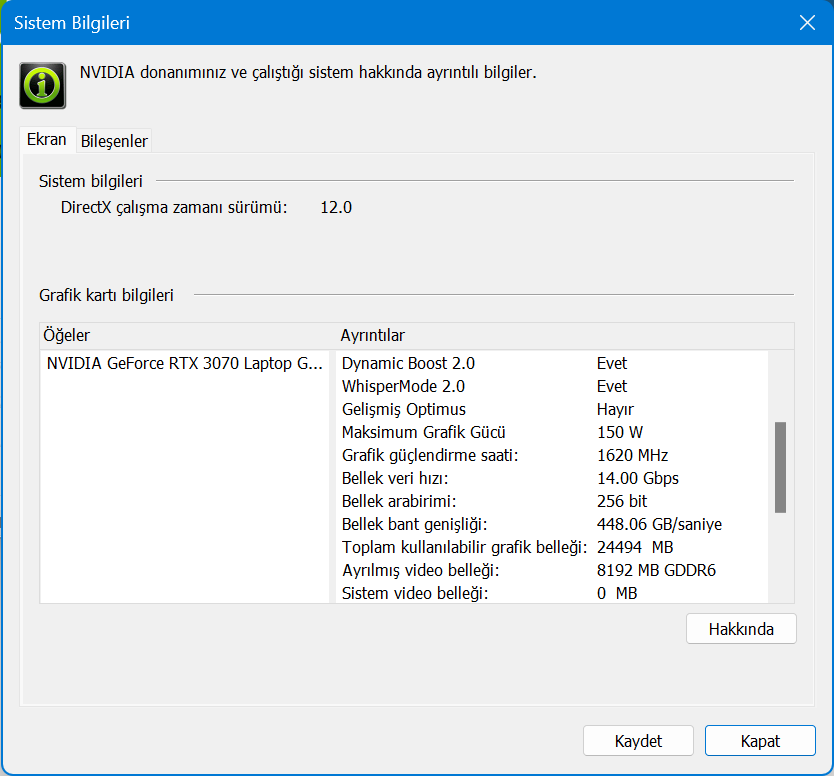Select the Gelişmiş Optimus row
The image size is (834, 776).
pyautogui.click(x=552, y=409)
